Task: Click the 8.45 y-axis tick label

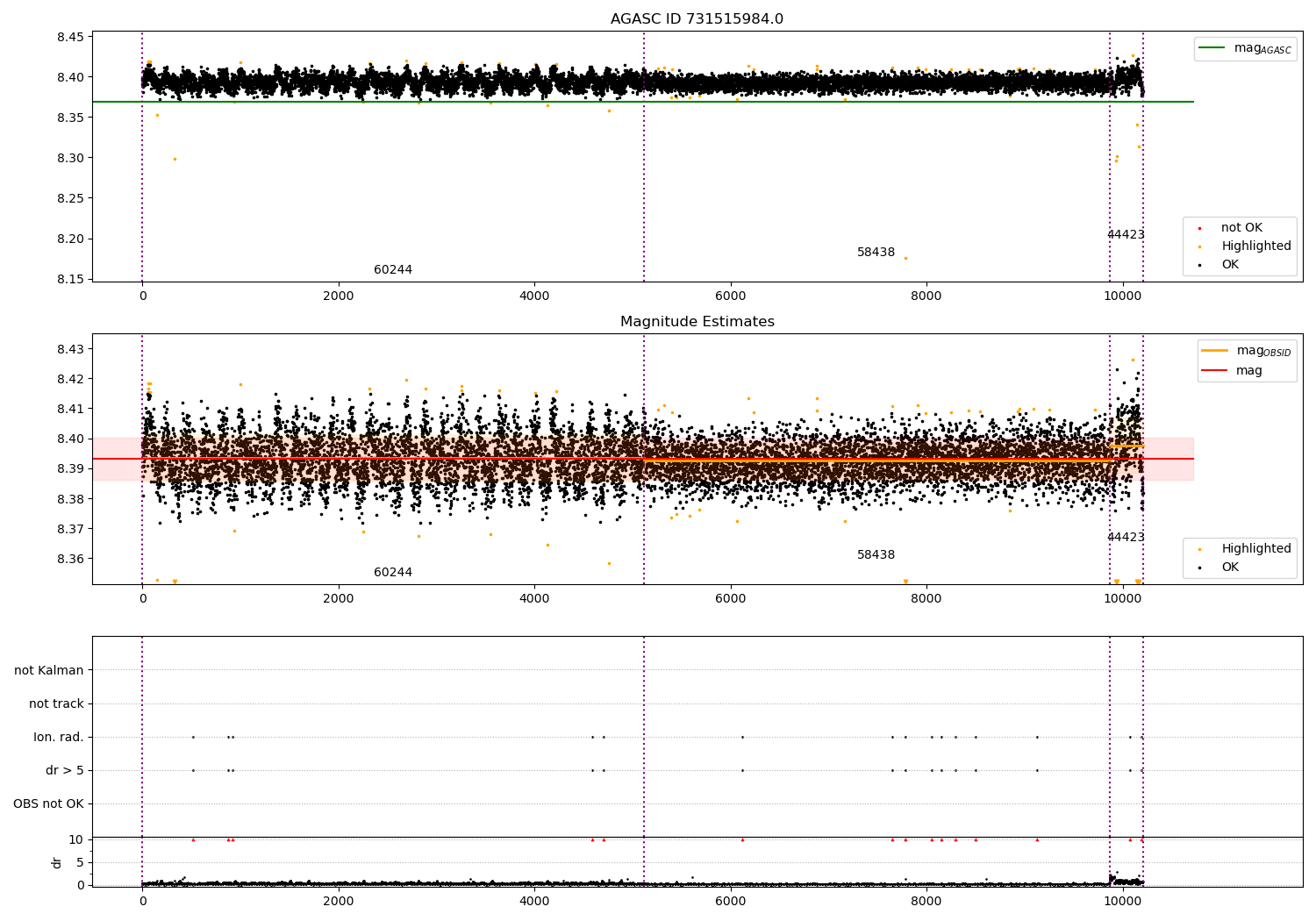Action: point(70,37)
